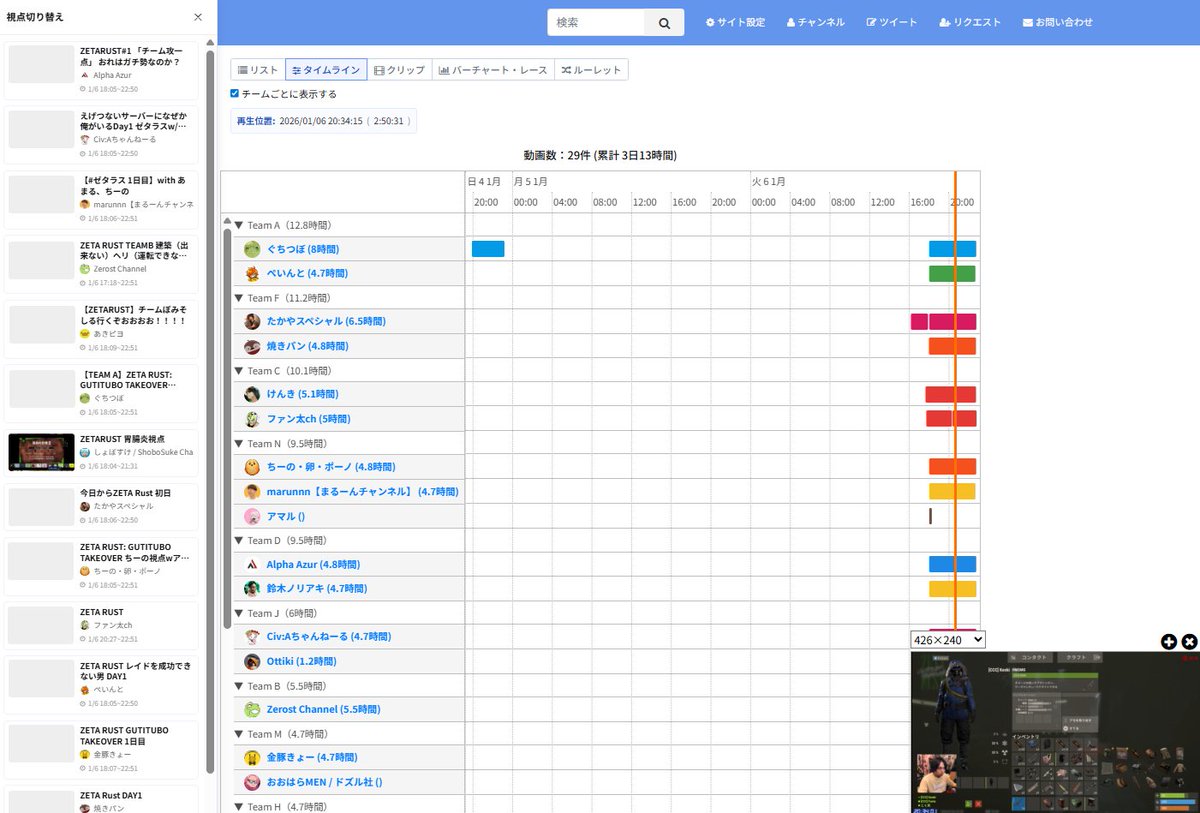The image size is (1200, 813).
Task: Select ZETARUST 胃腸炎視点 video thumbnail
Action: [x=41, y=452]
